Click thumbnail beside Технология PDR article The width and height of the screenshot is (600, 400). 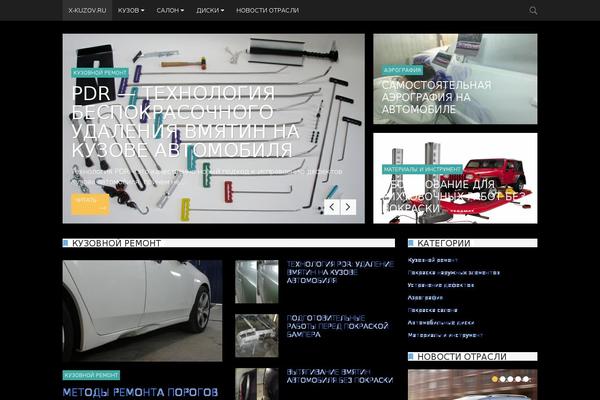point(257,282)
